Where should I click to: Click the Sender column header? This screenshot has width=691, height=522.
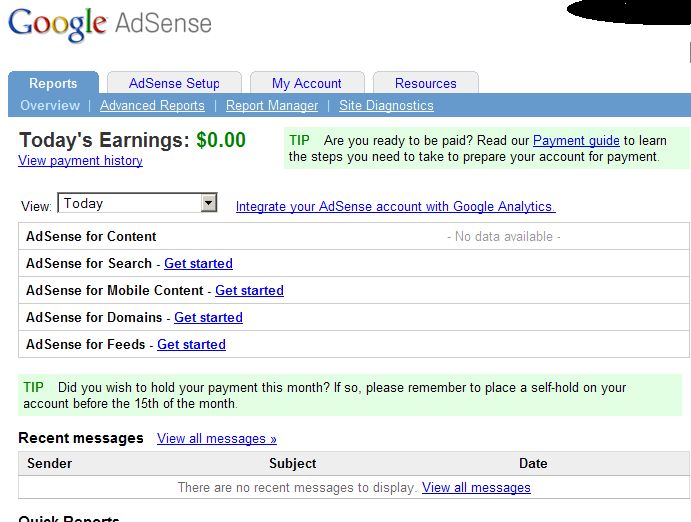point(49,463)
